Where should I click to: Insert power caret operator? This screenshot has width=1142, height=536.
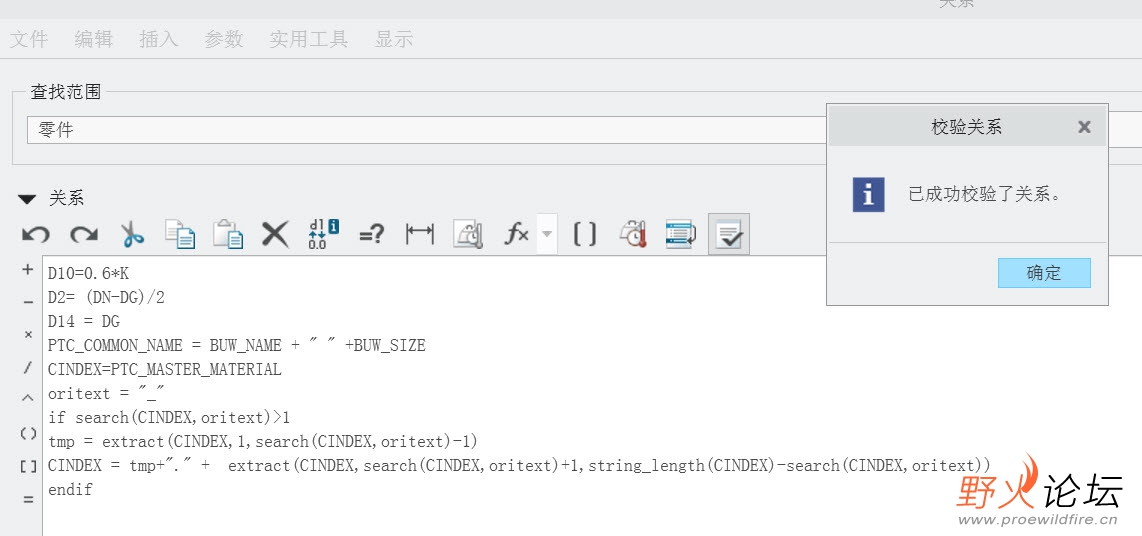[28, 399]
